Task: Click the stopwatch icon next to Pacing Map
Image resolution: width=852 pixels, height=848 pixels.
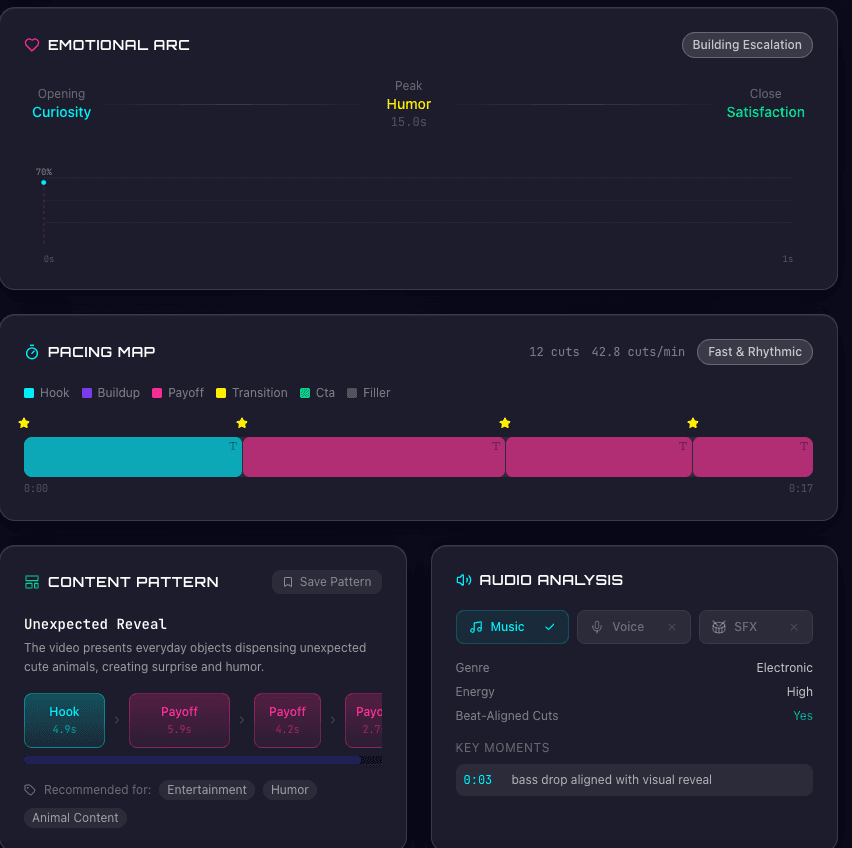Action: coord(31,351)
